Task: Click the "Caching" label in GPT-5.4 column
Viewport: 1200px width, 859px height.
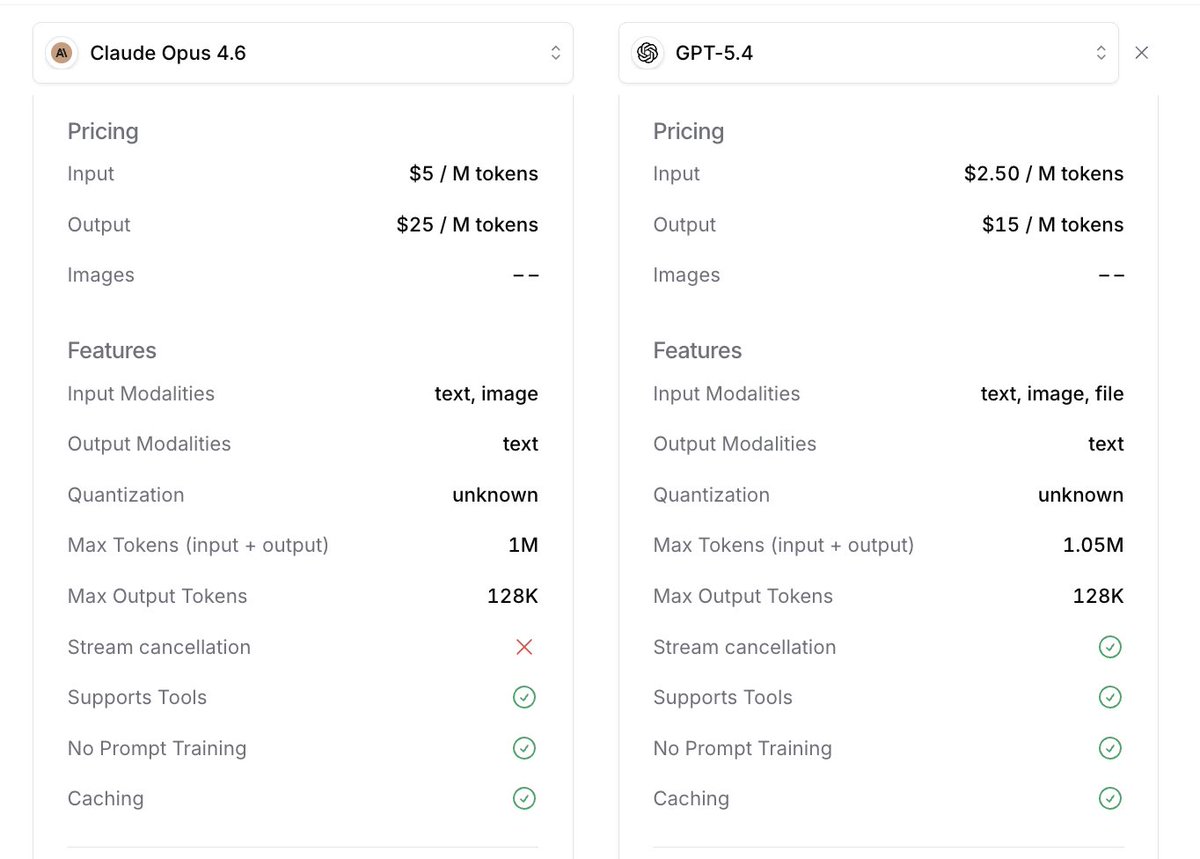Action: pyautogui.click(x=691, y=798)
